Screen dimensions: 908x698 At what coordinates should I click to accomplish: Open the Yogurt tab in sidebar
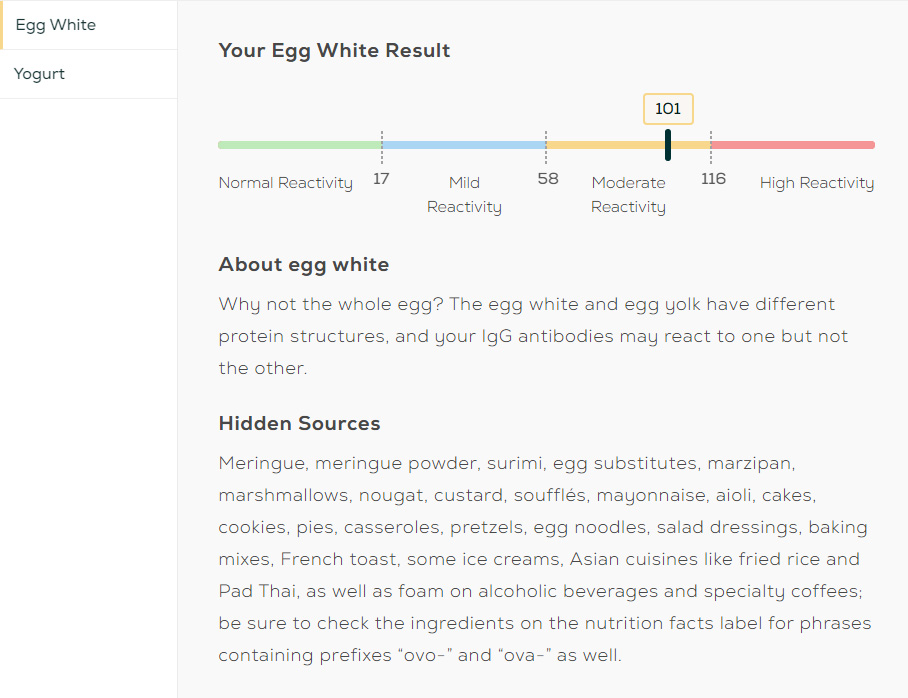tap(40, 74)
